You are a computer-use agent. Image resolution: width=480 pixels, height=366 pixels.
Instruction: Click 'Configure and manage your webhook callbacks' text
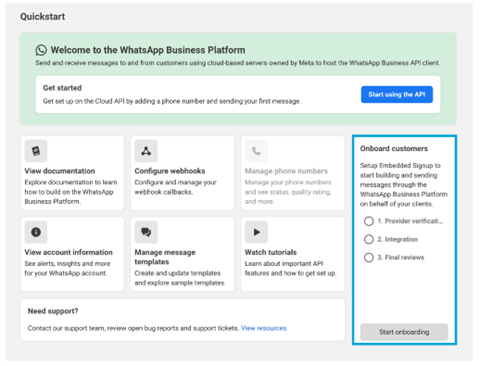click(x=176, y=187)
